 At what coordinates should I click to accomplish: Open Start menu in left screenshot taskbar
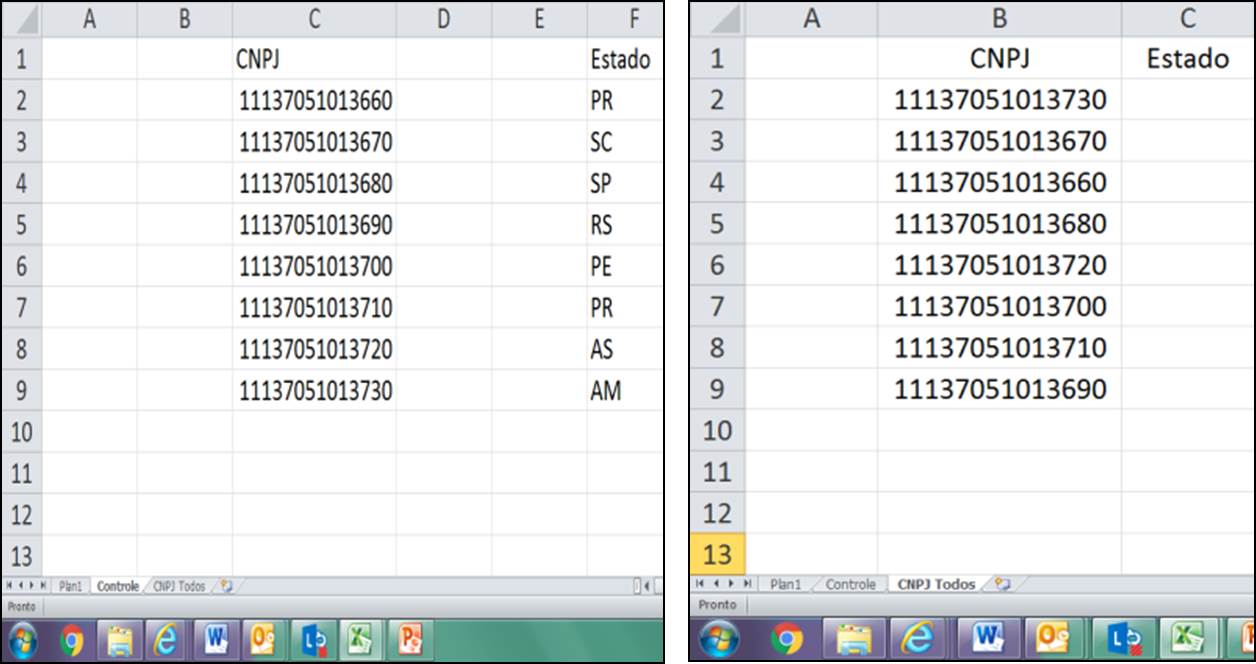coord(23,640)
